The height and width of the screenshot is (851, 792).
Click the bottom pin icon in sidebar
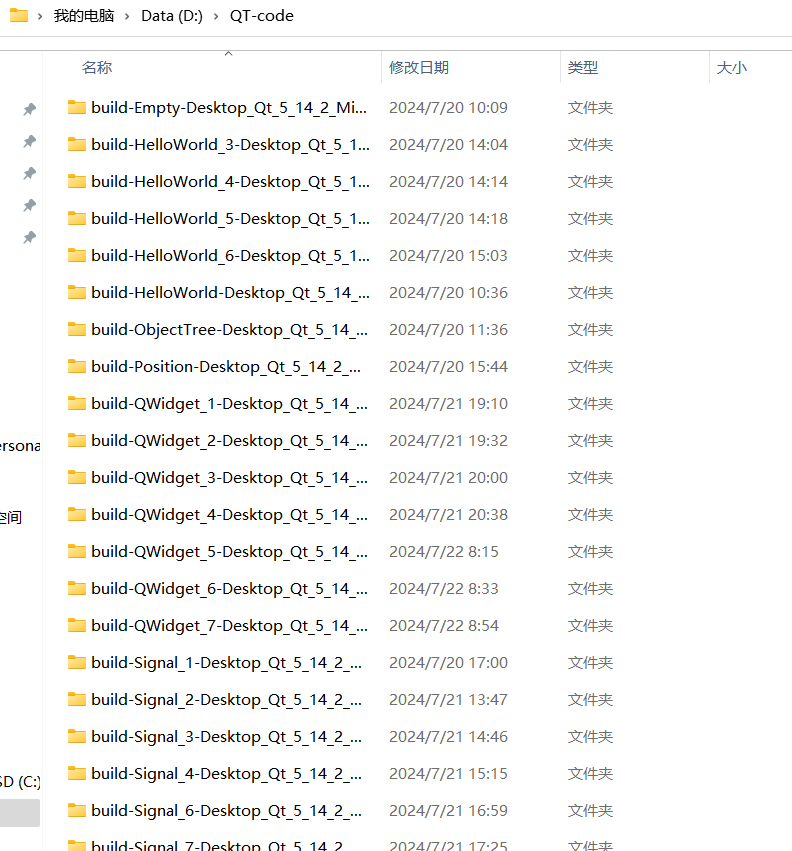[29, 237]
